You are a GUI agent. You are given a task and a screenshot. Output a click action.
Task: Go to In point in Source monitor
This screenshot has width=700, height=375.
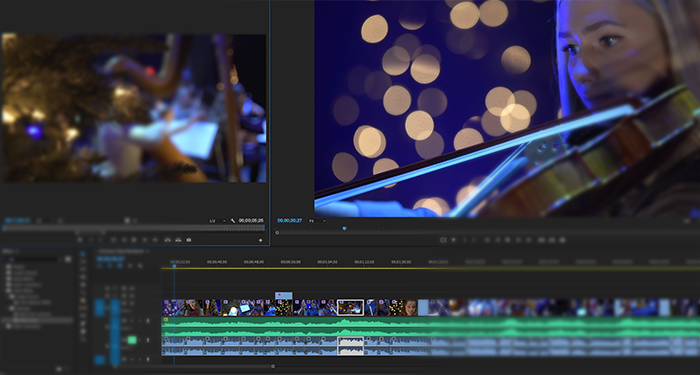coord(113,240)
